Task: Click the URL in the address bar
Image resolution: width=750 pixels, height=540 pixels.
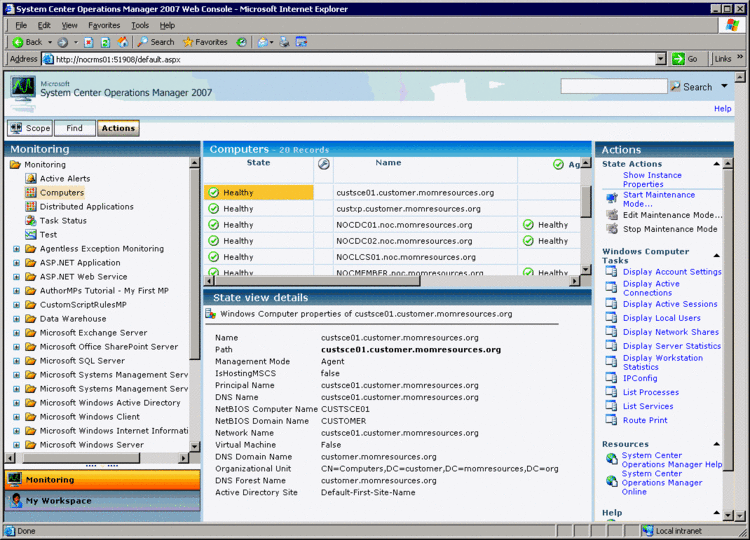Action: [118, 59]
